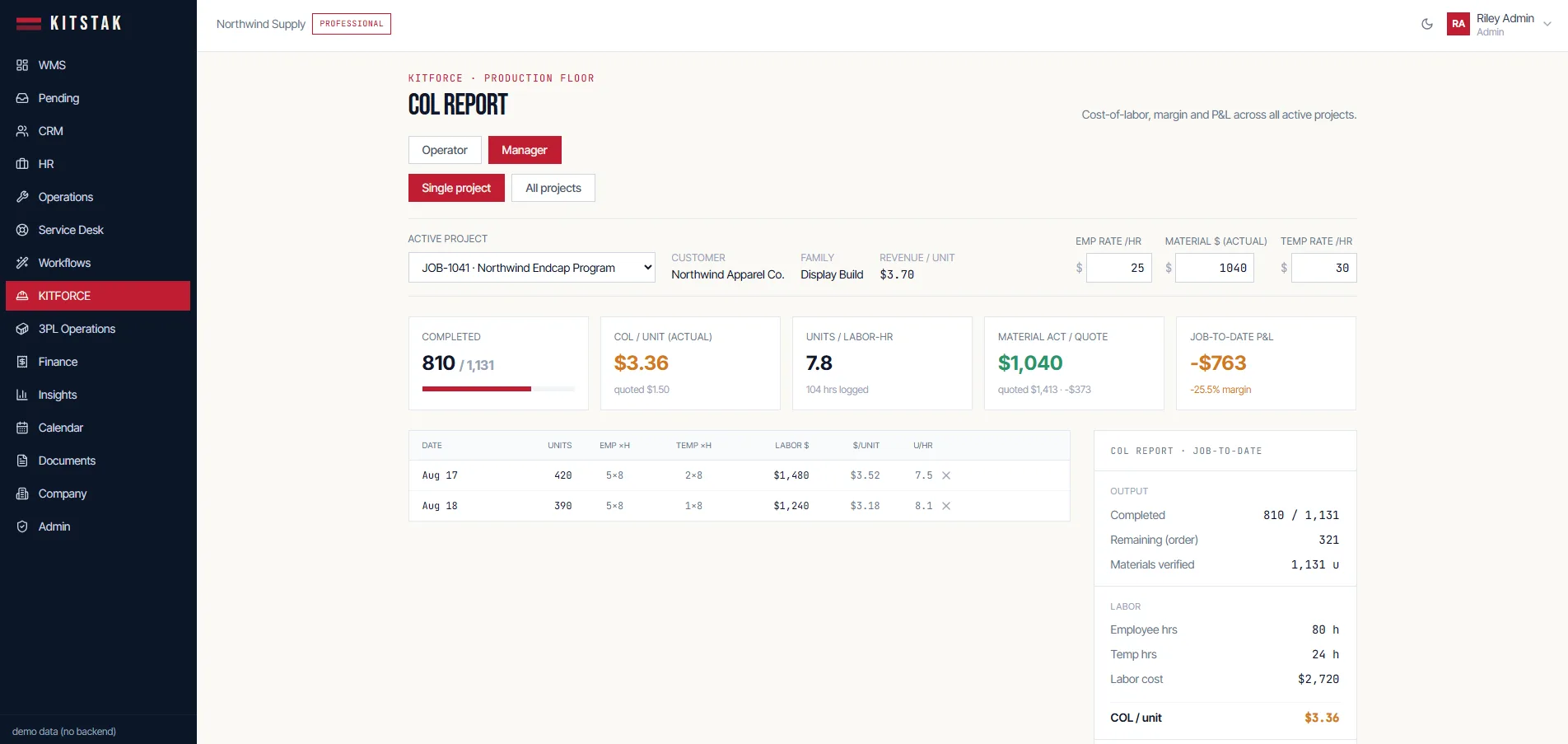Click the CRM people icon
Viewport: 1568px width, 744px height.
pos(22,131)
